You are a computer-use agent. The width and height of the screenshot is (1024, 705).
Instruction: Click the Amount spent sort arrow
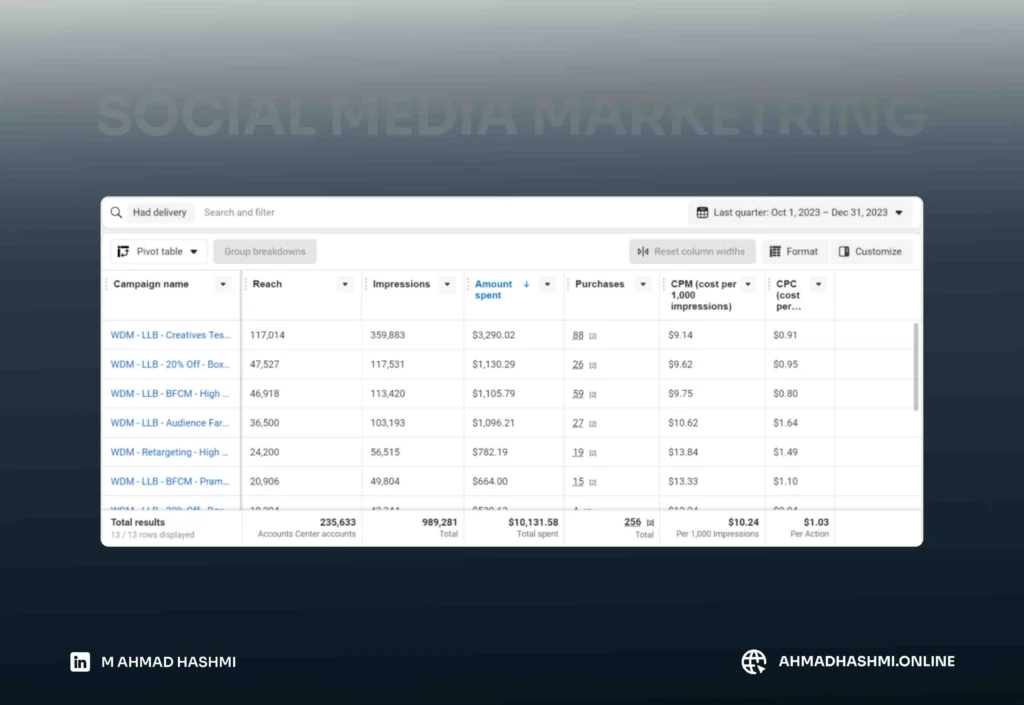(x=527, y=284)
